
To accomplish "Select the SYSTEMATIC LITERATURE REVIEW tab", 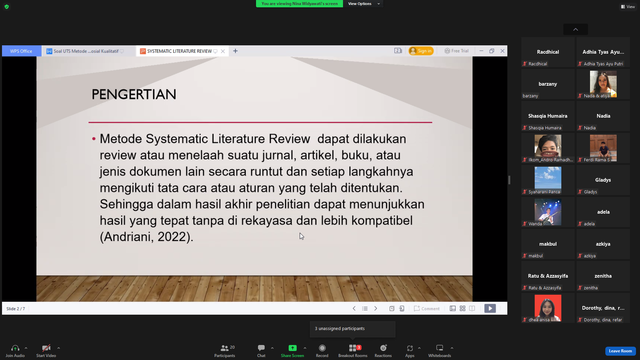I will tap(179, 51).
